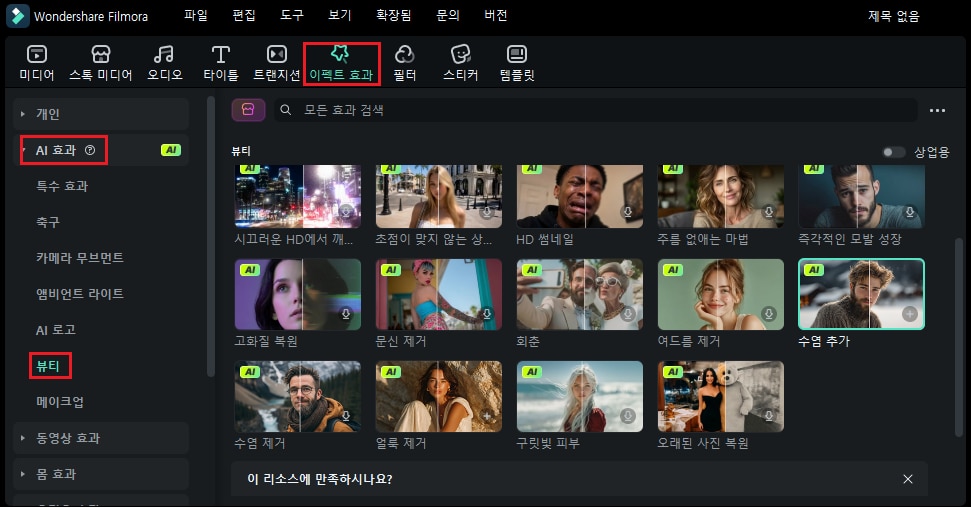Click the 모든 효과 검색 search field
Viewport: 971px width, 507px height.
[x=596, y=110]
